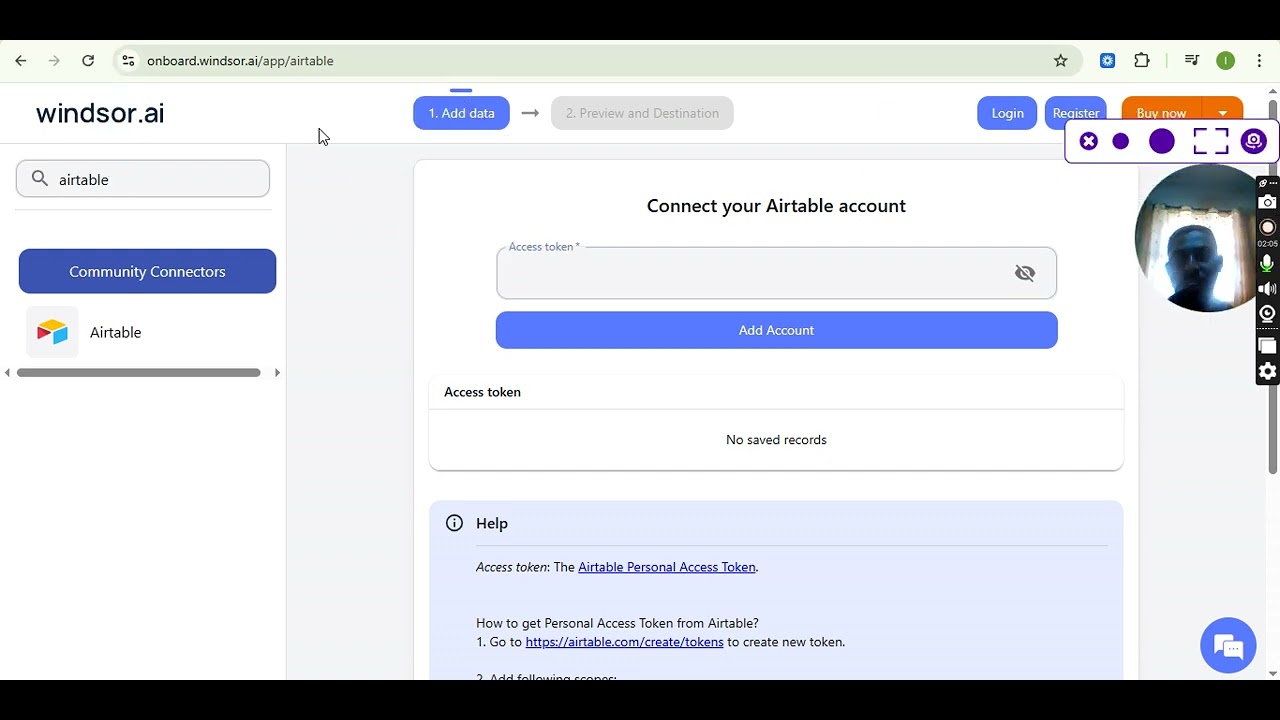Open the Extensions puzzle-piece menu
This screenshot has width=1280, height=720.
[1142, 61]
